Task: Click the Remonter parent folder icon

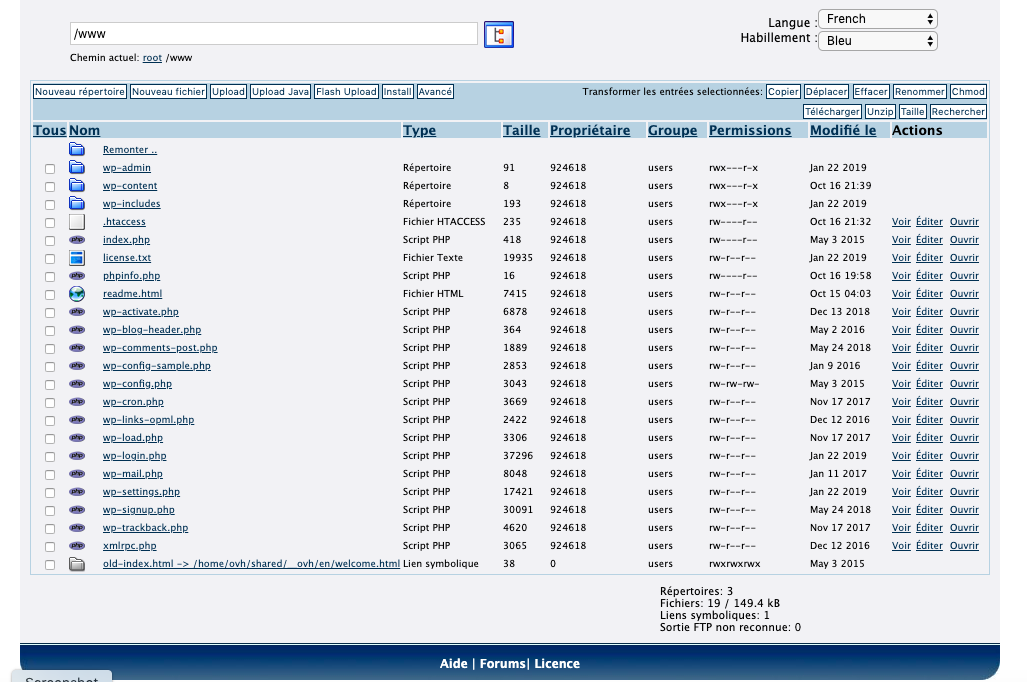Action: 77,150
